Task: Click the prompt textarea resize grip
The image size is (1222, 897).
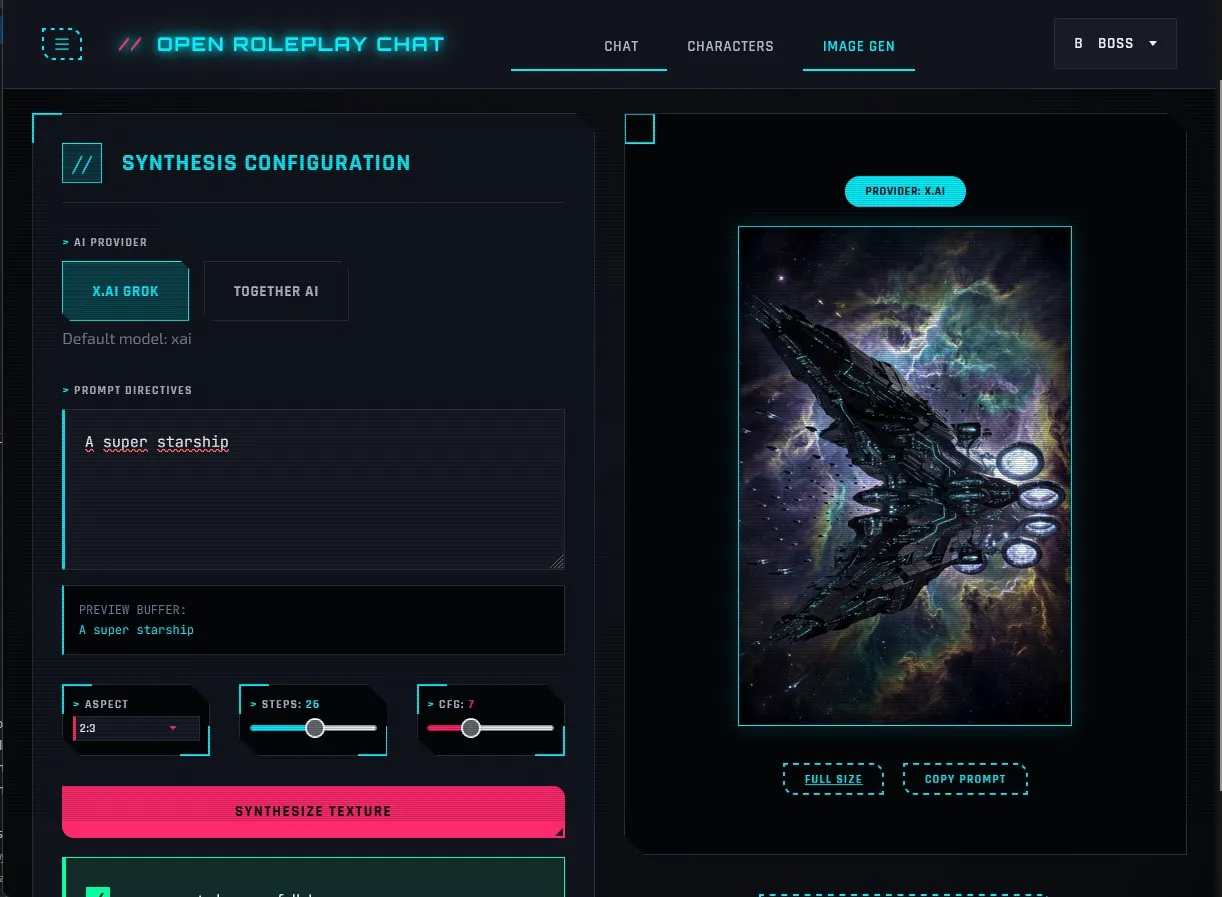Action: tap(557, 562)
